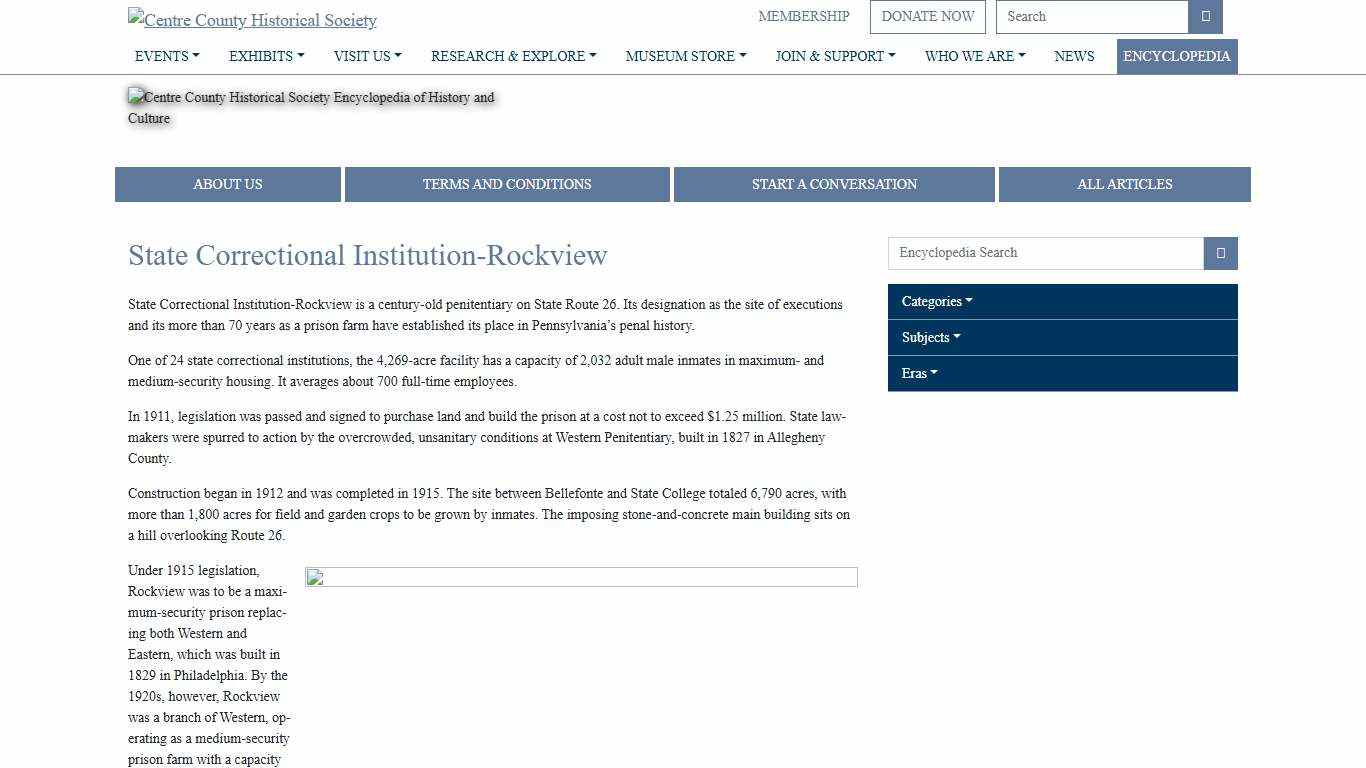The image size is (1366, 768).
Task: Open the JOIN & SUPPORT menu
Action: (x=835, y=56)
